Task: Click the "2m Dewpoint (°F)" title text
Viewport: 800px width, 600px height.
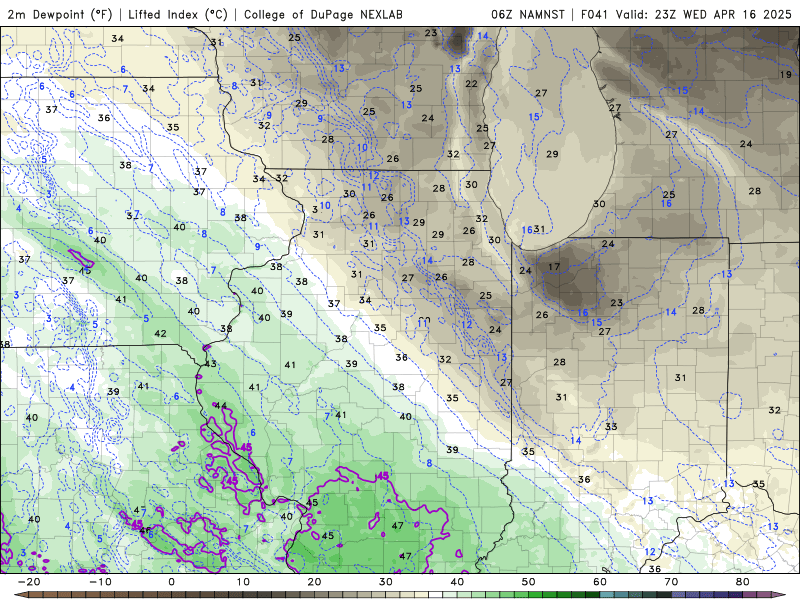Action: (60, 14)
